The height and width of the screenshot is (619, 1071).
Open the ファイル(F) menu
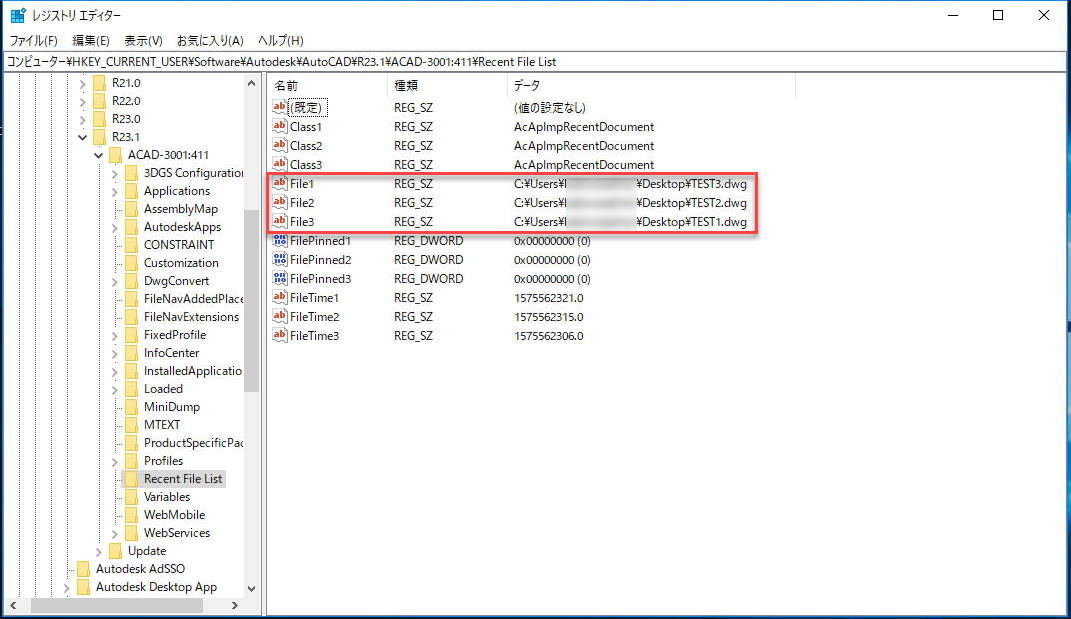tap(33, 40)
